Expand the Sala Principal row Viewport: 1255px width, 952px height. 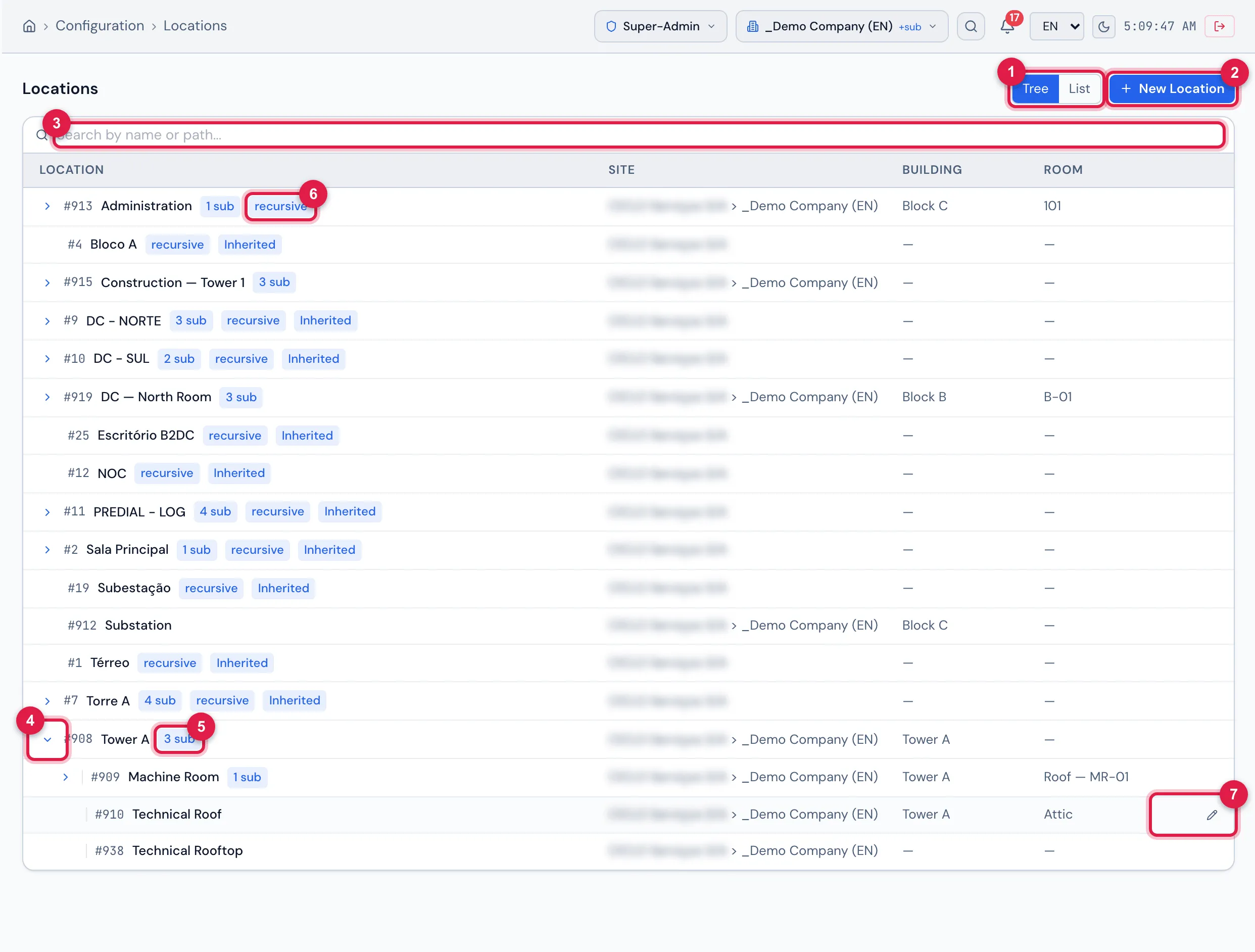[x=47, y=550]
